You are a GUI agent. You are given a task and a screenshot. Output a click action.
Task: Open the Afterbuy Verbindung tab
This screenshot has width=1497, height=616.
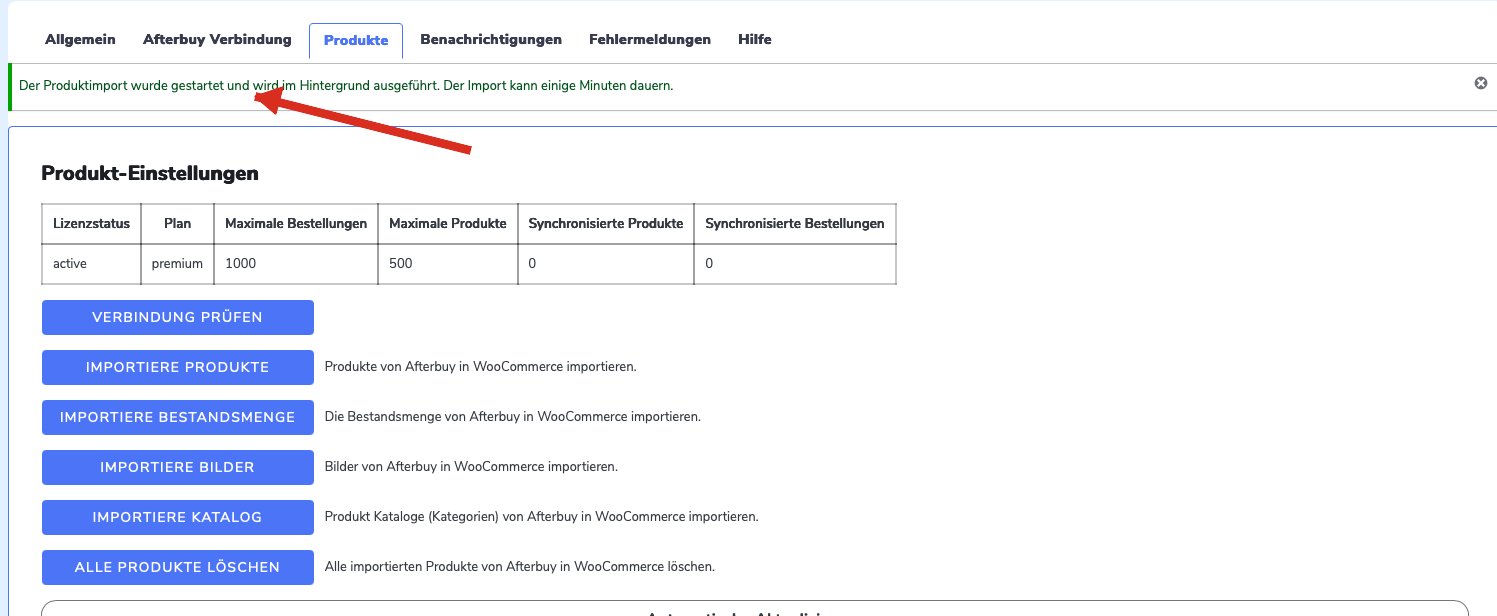pyautogui.click(x=217, y=39)
